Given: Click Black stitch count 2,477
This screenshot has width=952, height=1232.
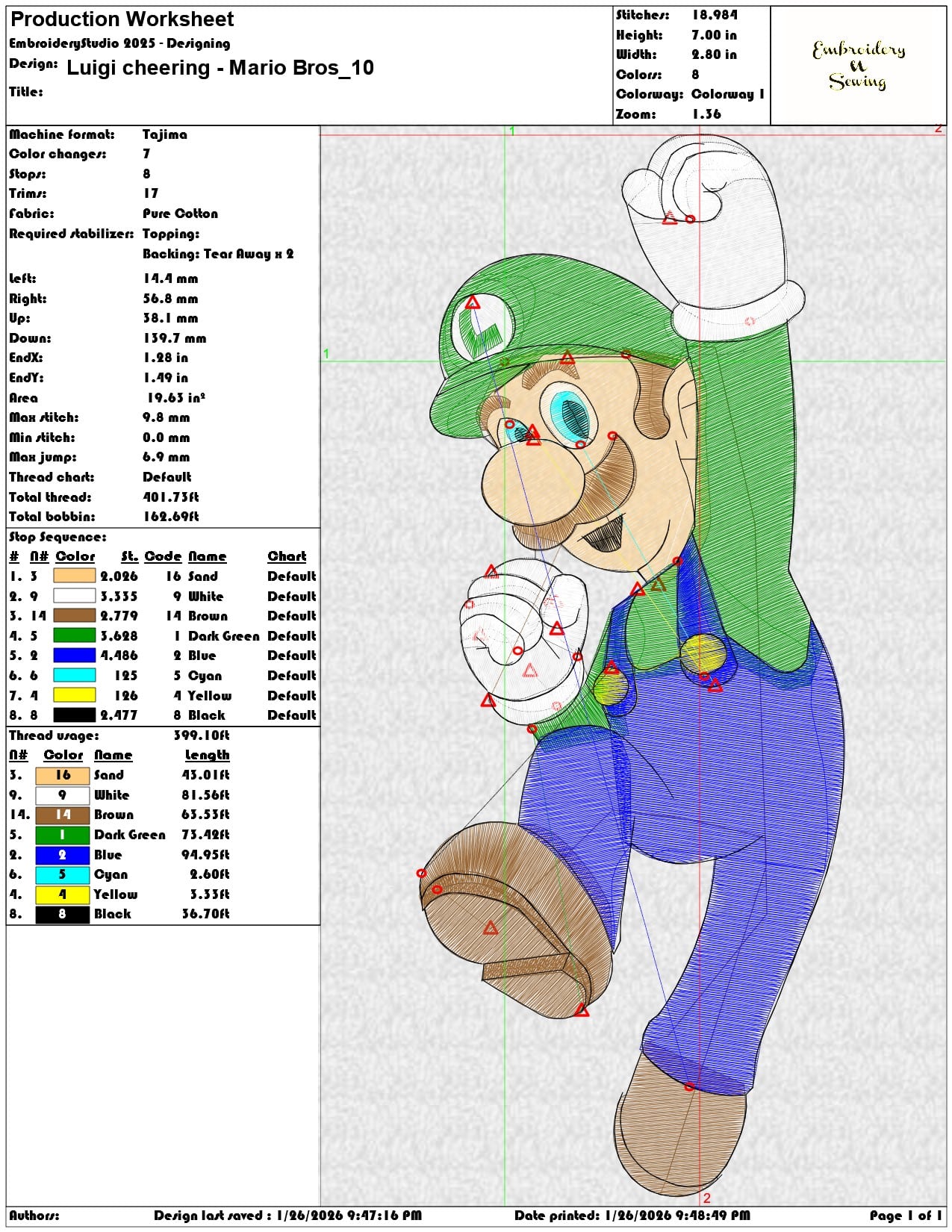Looking at the screenshot, I should click(x=119, y=715).
